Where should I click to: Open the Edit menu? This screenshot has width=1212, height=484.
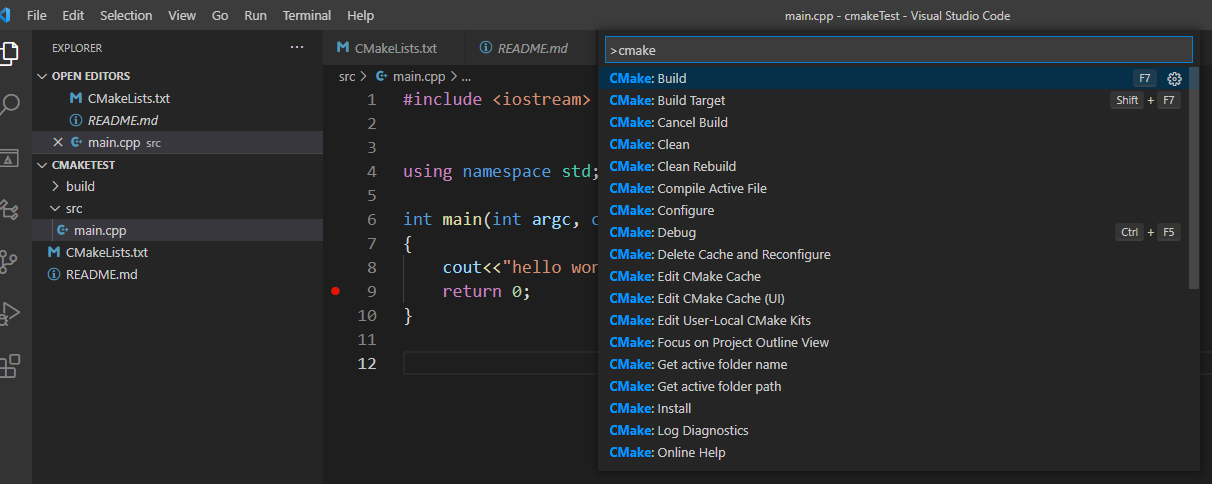(x=73, y=15)
